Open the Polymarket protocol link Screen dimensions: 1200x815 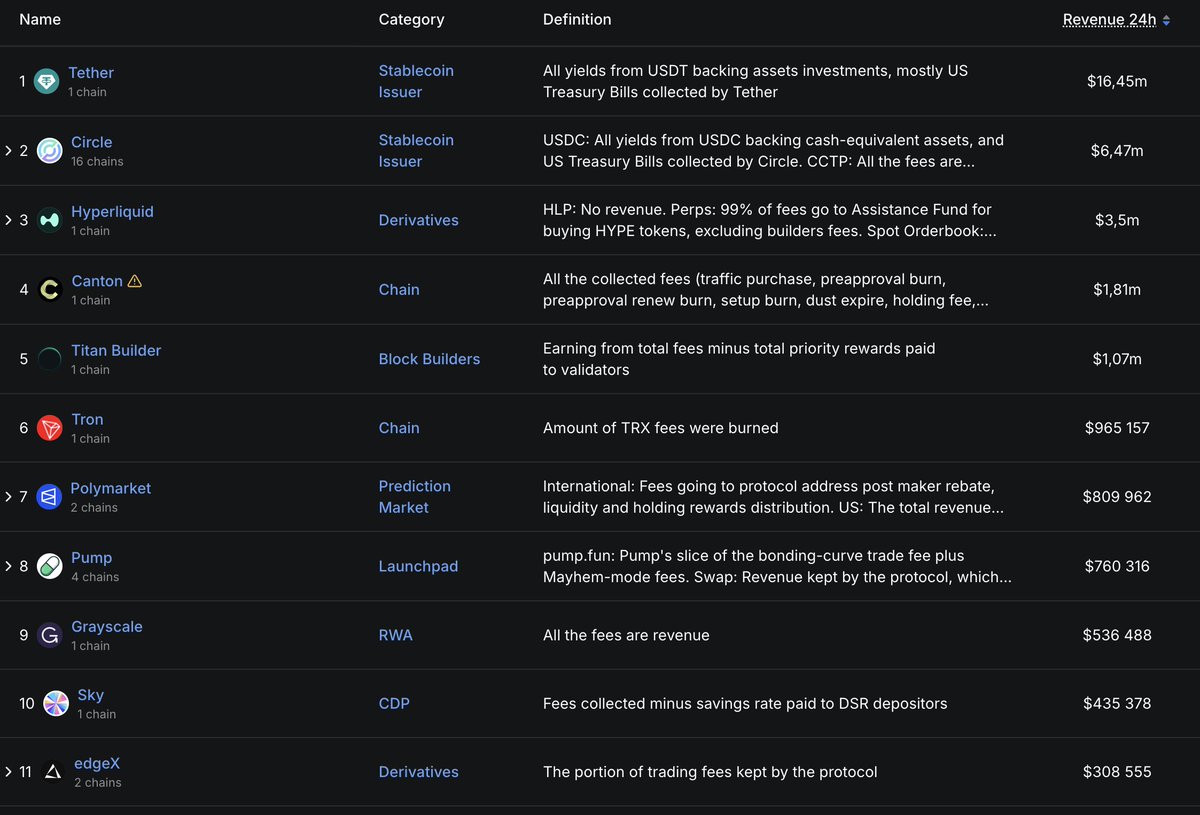point(111,488)
